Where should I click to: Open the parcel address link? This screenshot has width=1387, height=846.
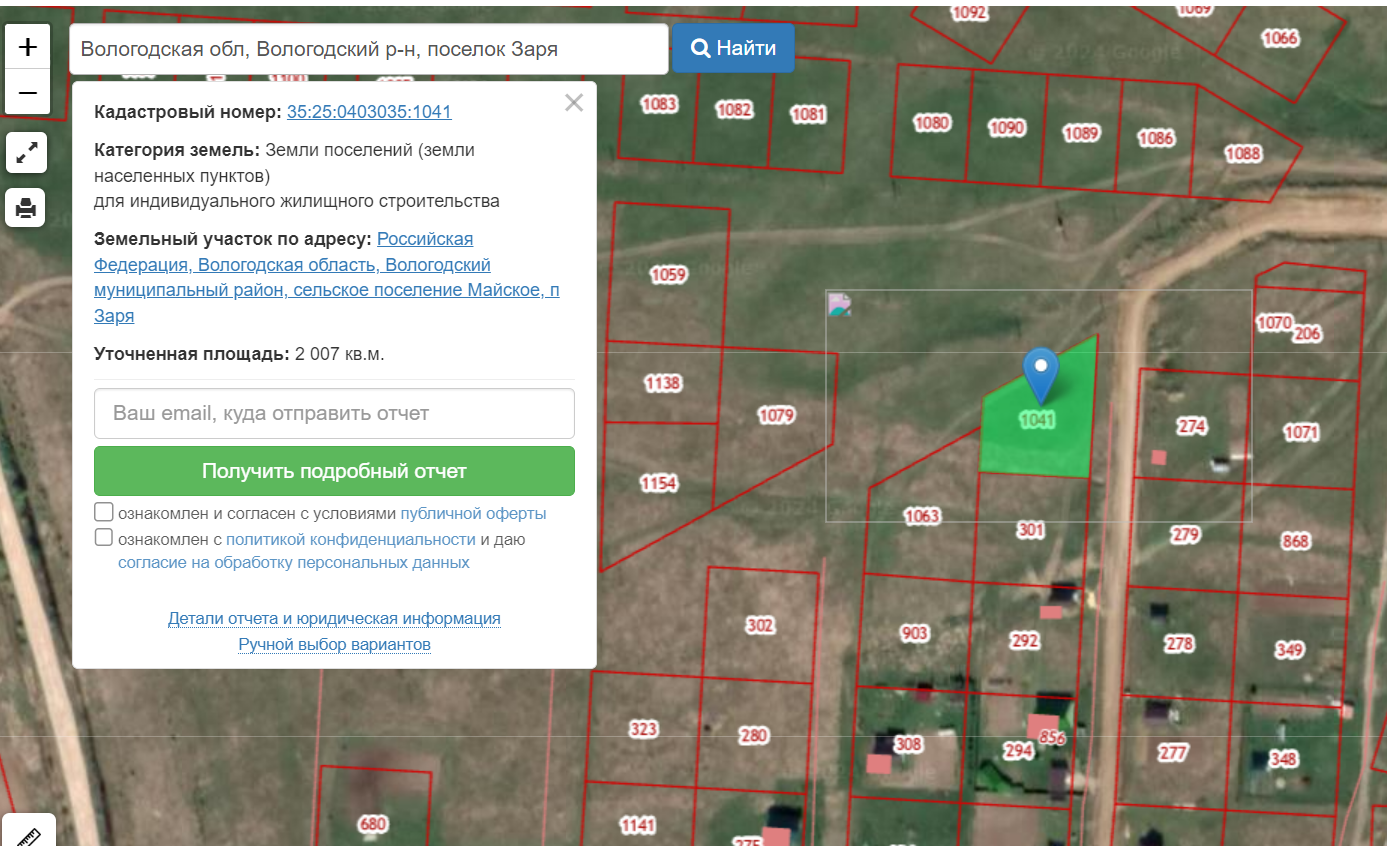pyautogui.click(x=327, y=277)
